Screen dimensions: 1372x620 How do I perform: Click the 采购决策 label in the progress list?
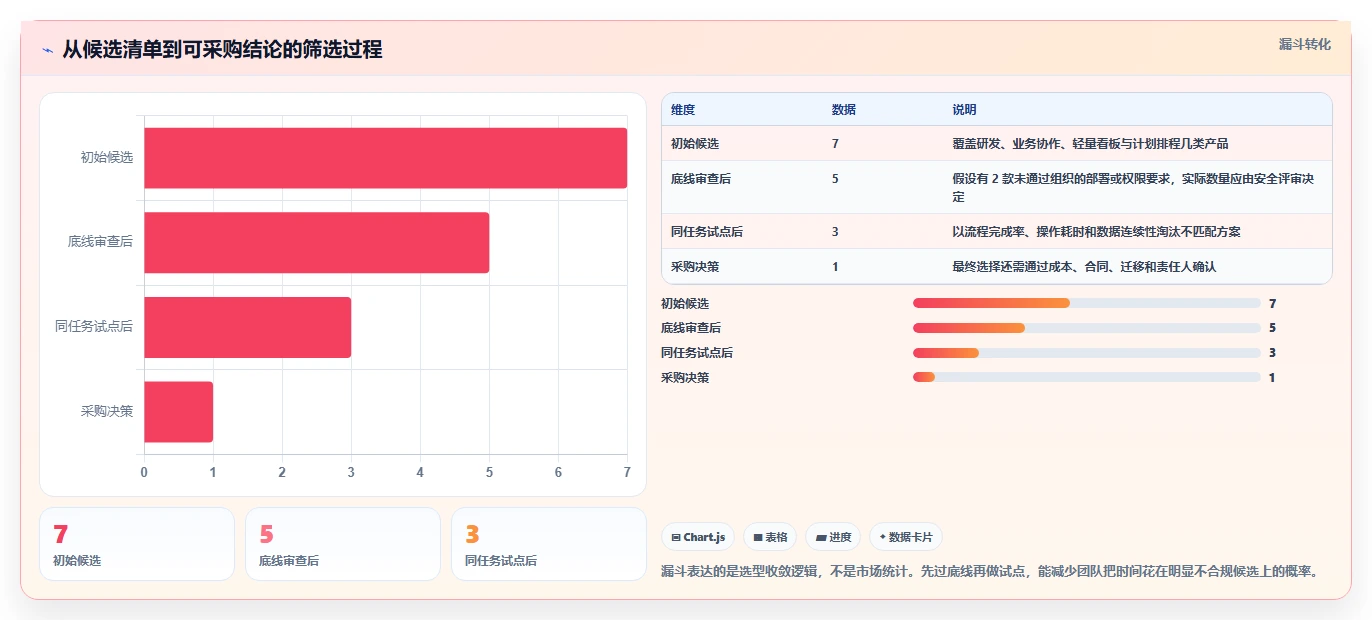click(685, 377)
